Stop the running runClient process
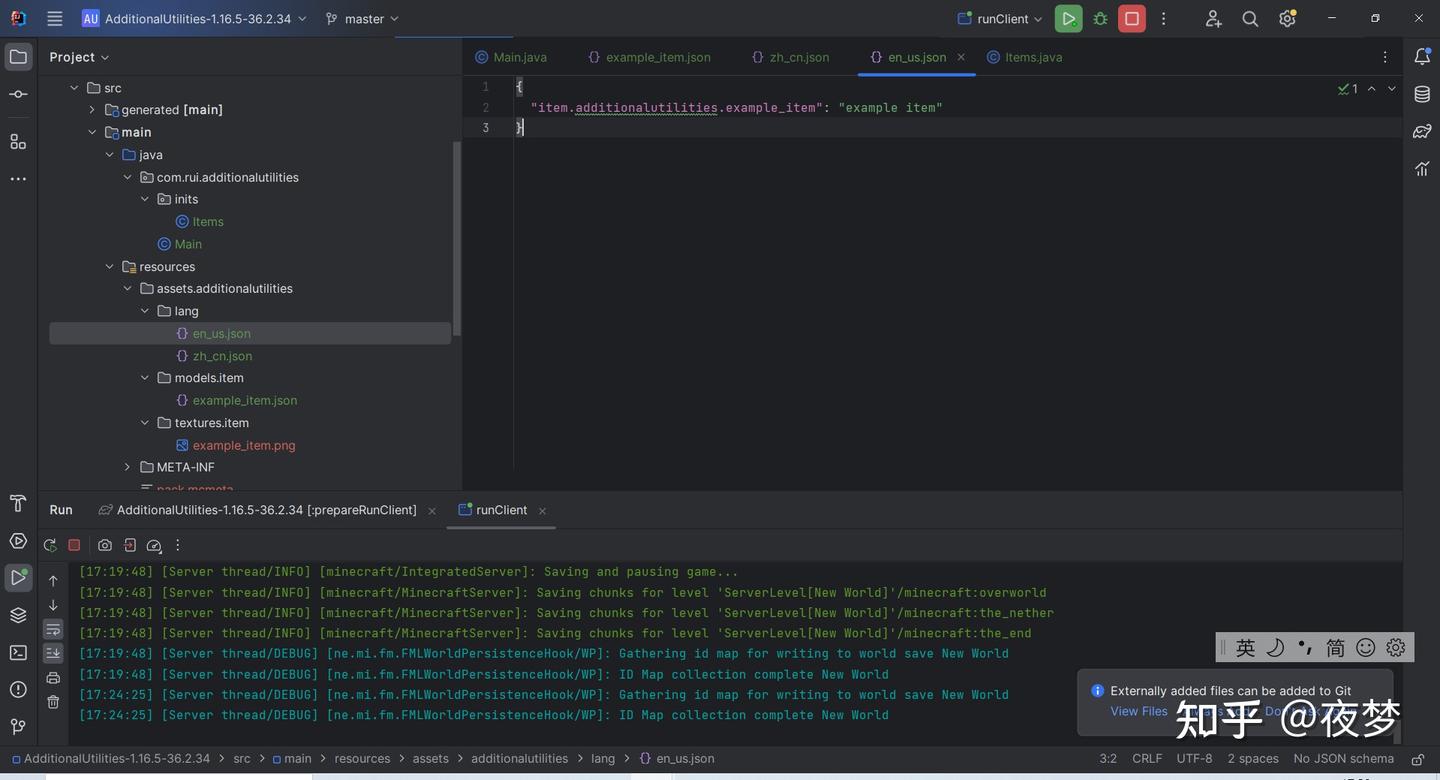 1132,19
